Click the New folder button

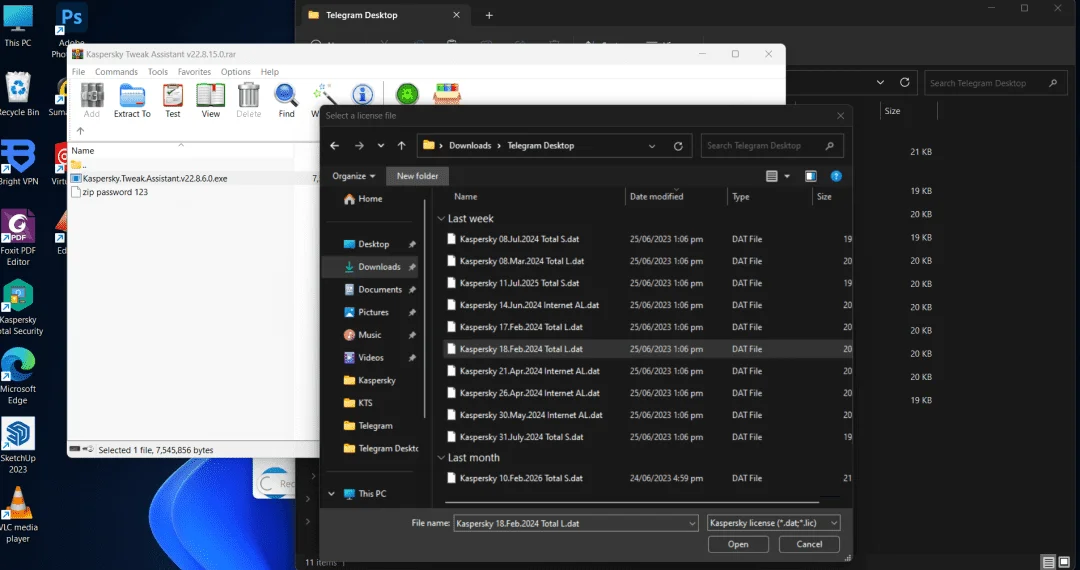pos(417,176)
